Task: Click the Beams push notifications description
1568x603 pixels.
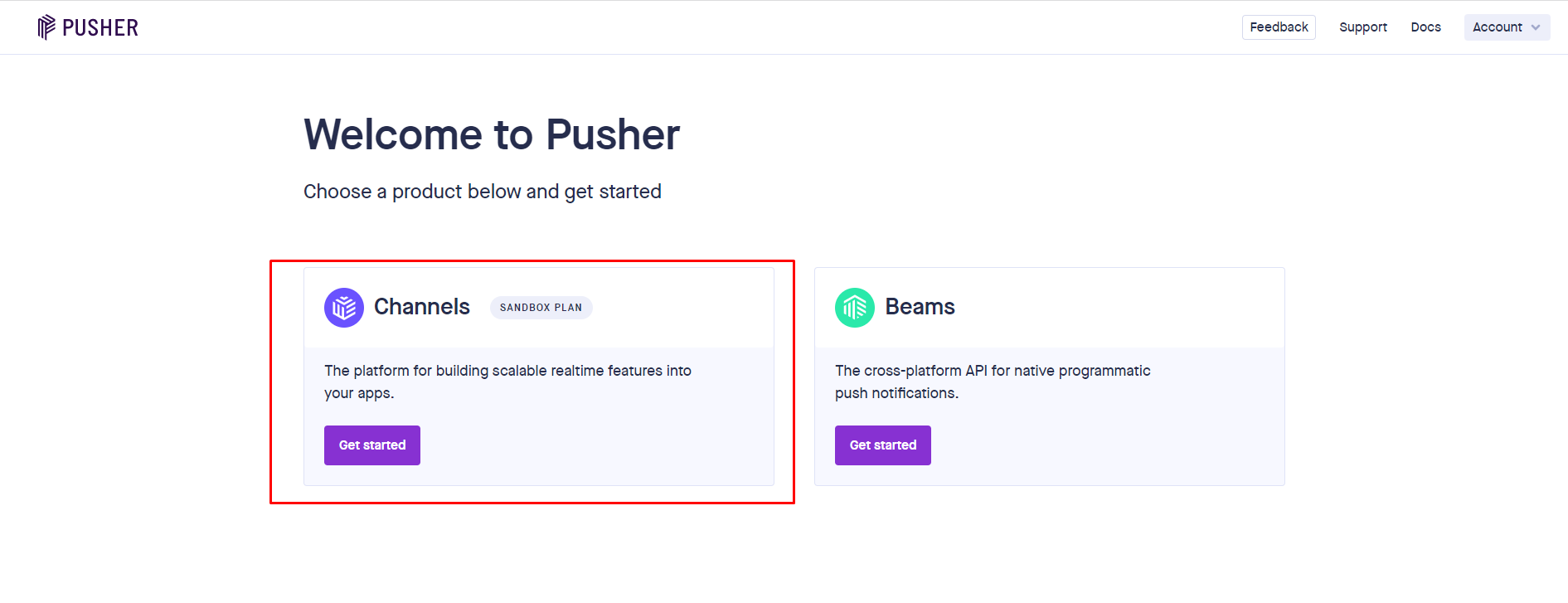Action: [993, 382]
